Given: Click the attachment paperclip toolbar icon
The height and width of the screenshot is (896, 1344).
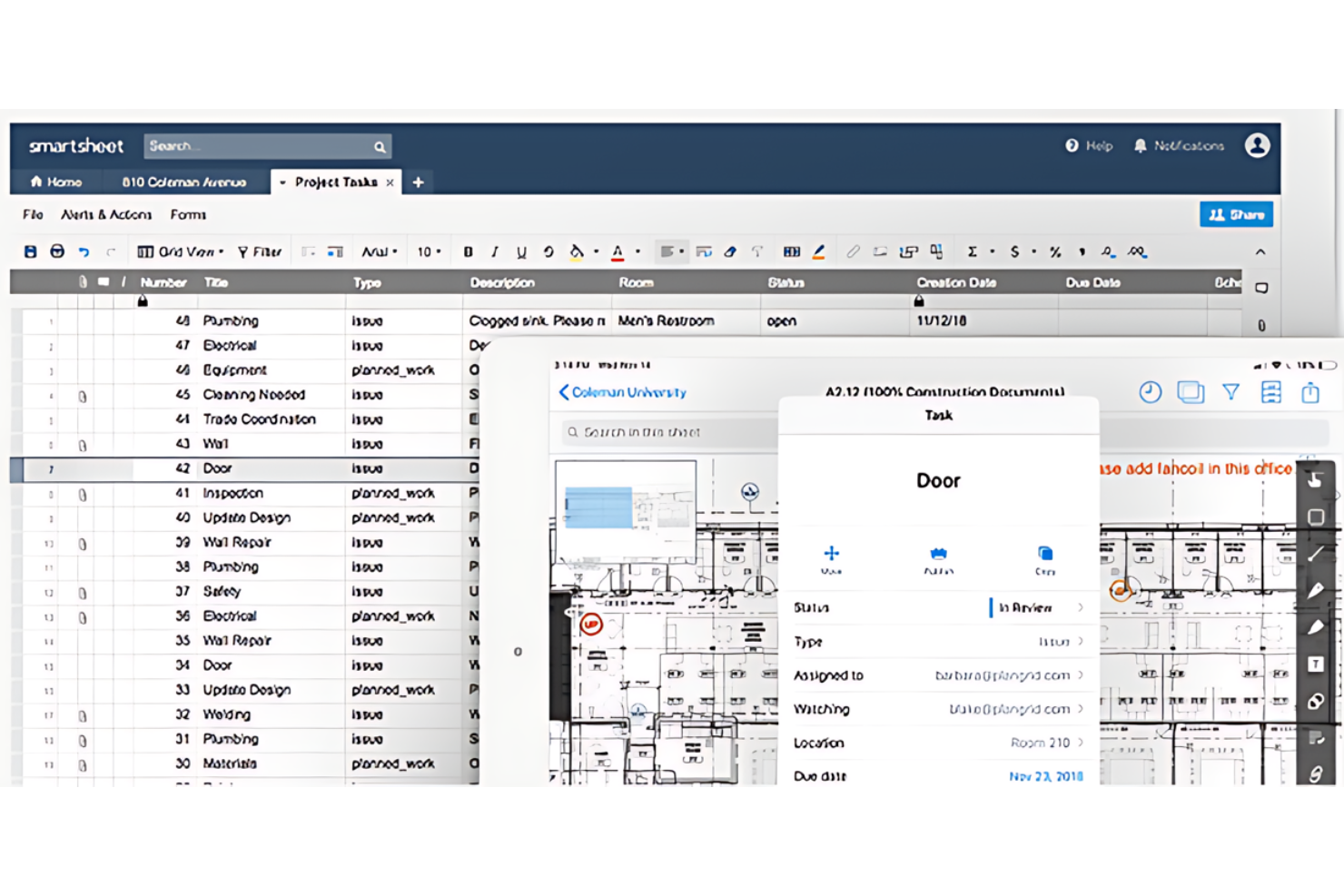Looking at the screenshot, I should pos(853,252).
